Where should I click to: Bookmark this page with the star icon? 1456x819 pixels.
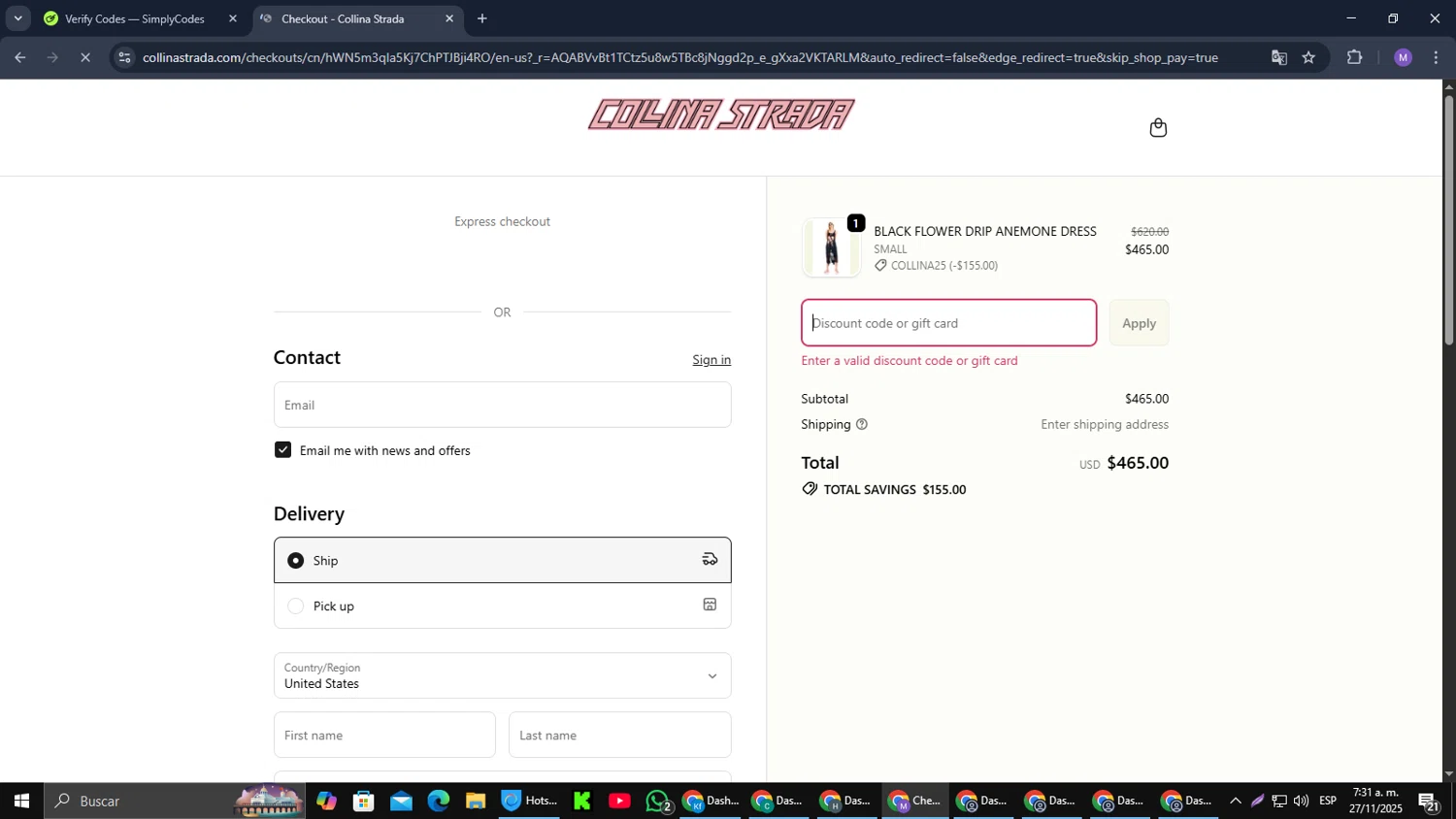tap(1308, 57)
